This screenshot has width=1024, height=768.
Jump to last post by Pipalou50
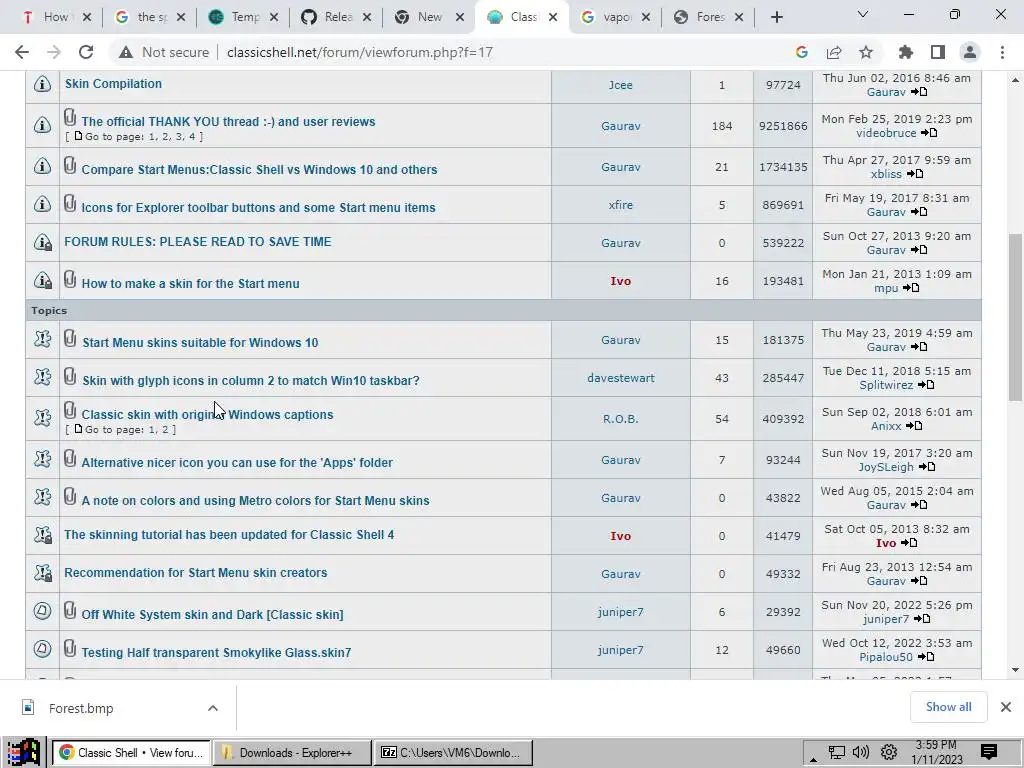926,657
